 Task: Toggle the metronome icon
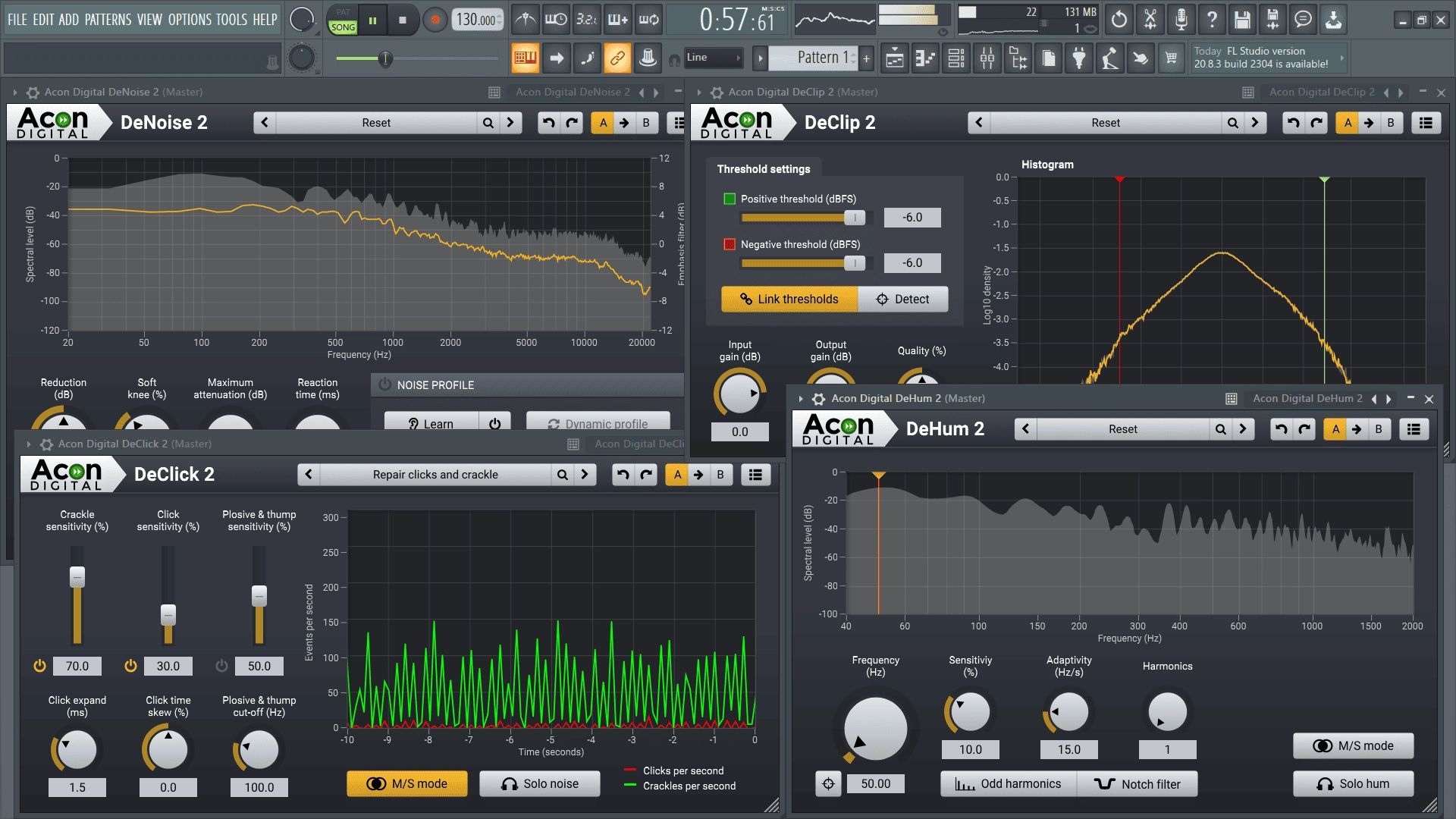pyautogui.click(x=525, y=20)
